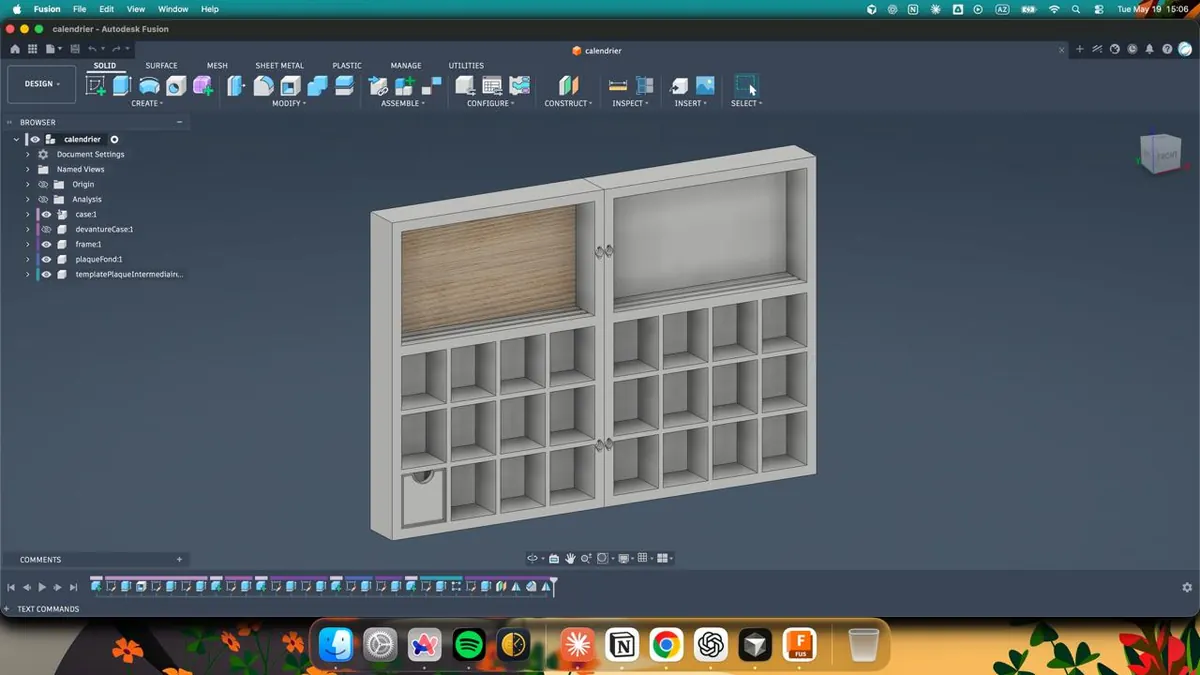Viewport: 1200px width, 675px height.
Task: Show the Analysis folder
Action: [x=43, y=199]
